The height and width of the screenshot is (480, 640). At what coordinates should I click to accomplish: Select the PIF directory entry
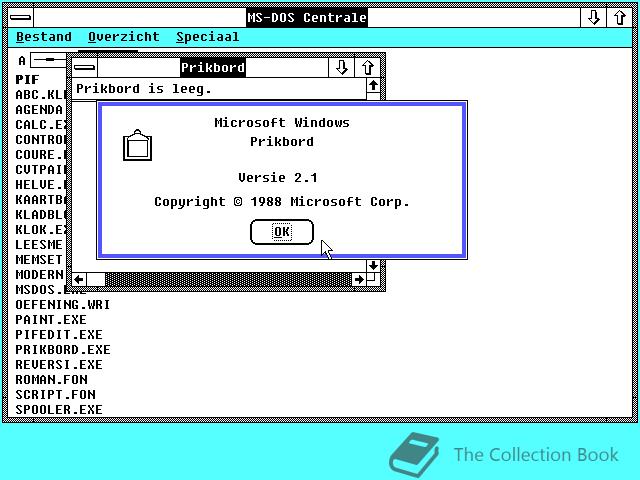(x=27, y=80)
